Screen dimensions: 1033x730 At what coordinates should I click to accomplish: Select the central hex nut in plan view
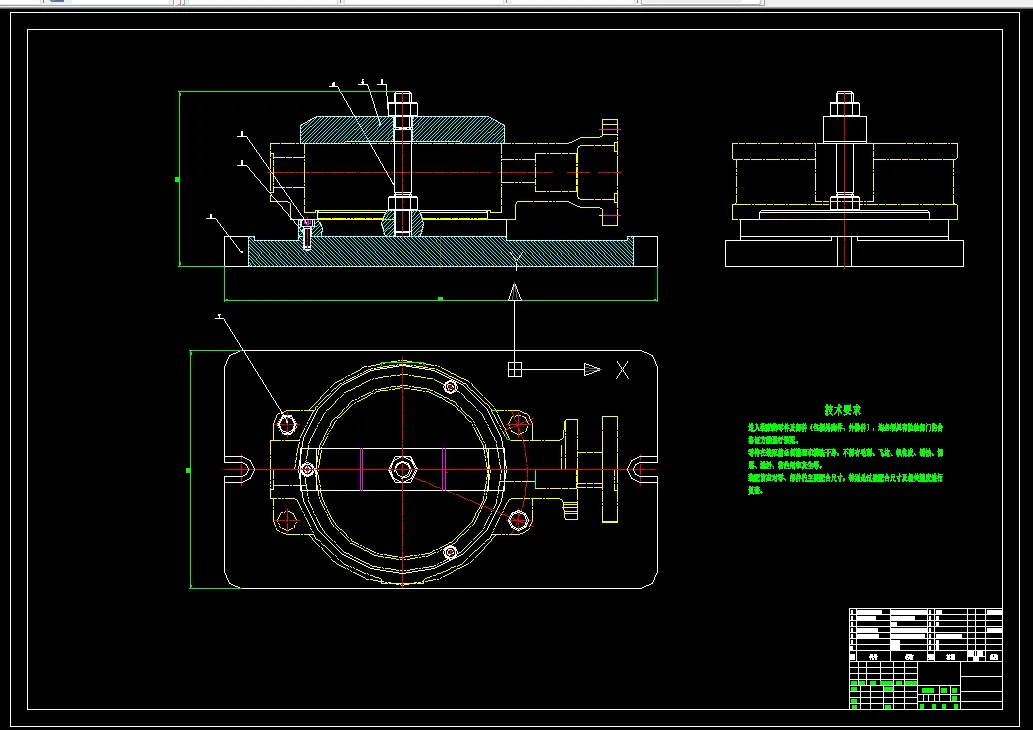403,470
